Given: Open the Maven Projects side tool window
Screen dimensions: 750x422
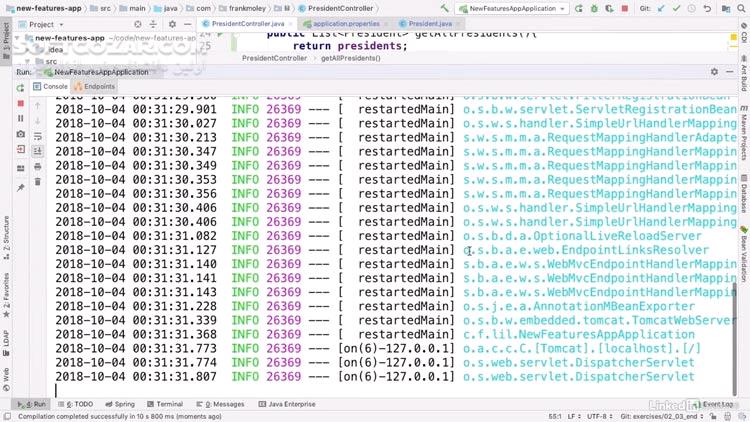Looking at the screenshot, I should 744,133.
